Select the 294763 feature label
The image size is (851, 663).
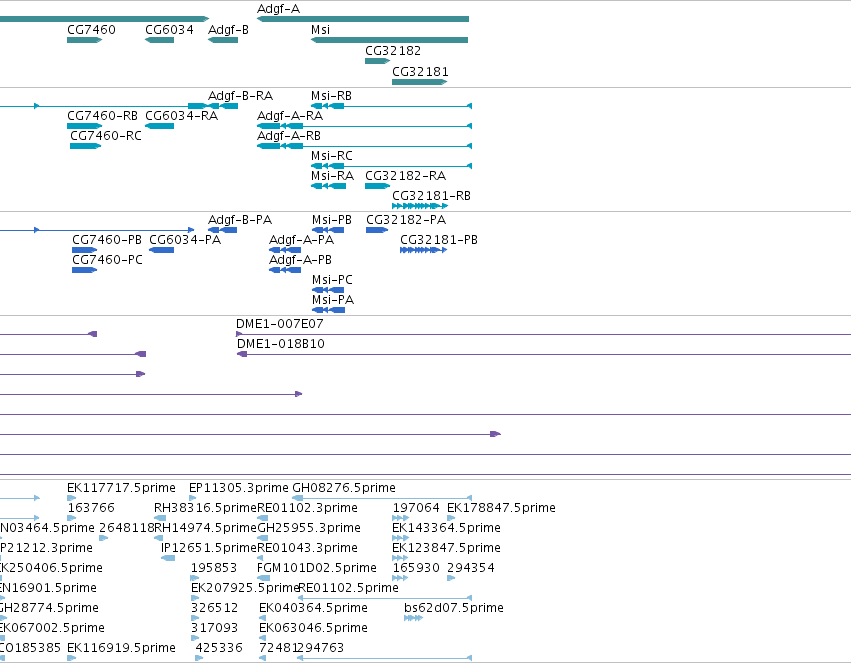(321, 648)
